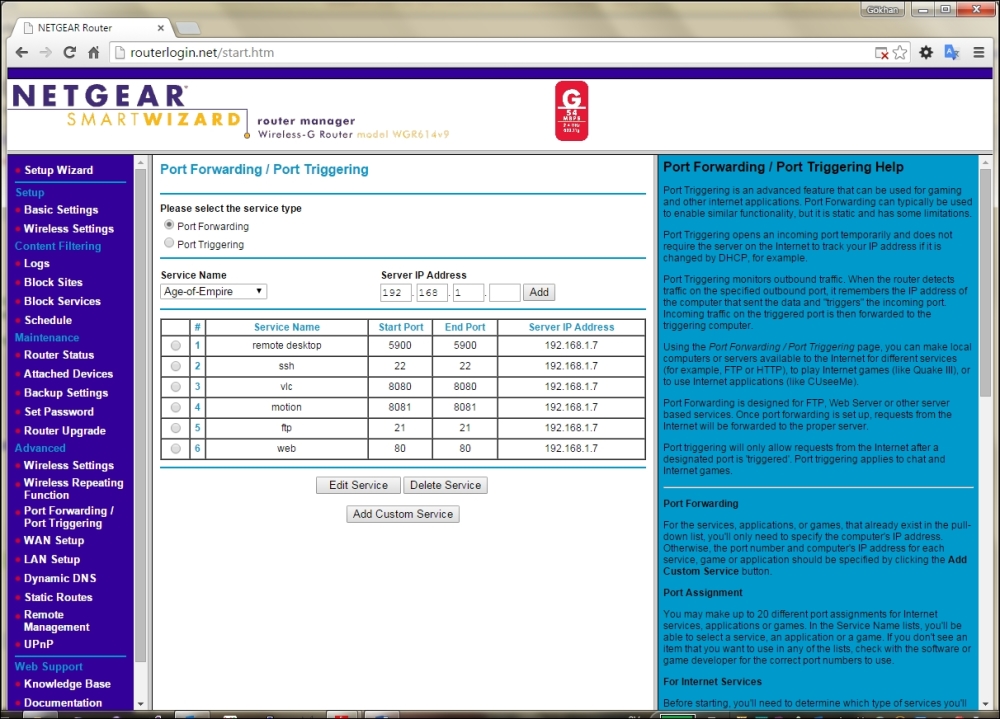Click the sidebar scroll up arrow
Image resolution: width=1000 pixels, height=719 pixels.
pyautogui.click(x=140, y=163)
